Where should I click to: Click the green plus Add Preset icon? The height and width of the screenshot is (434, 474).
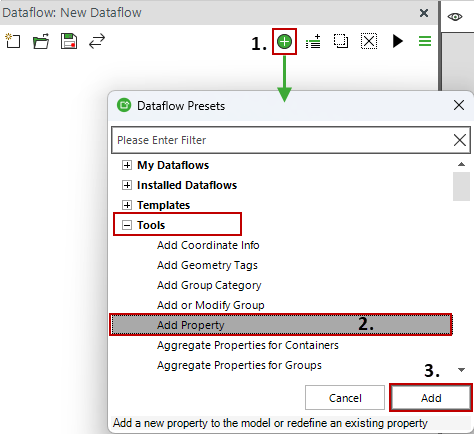coord(284,42)
